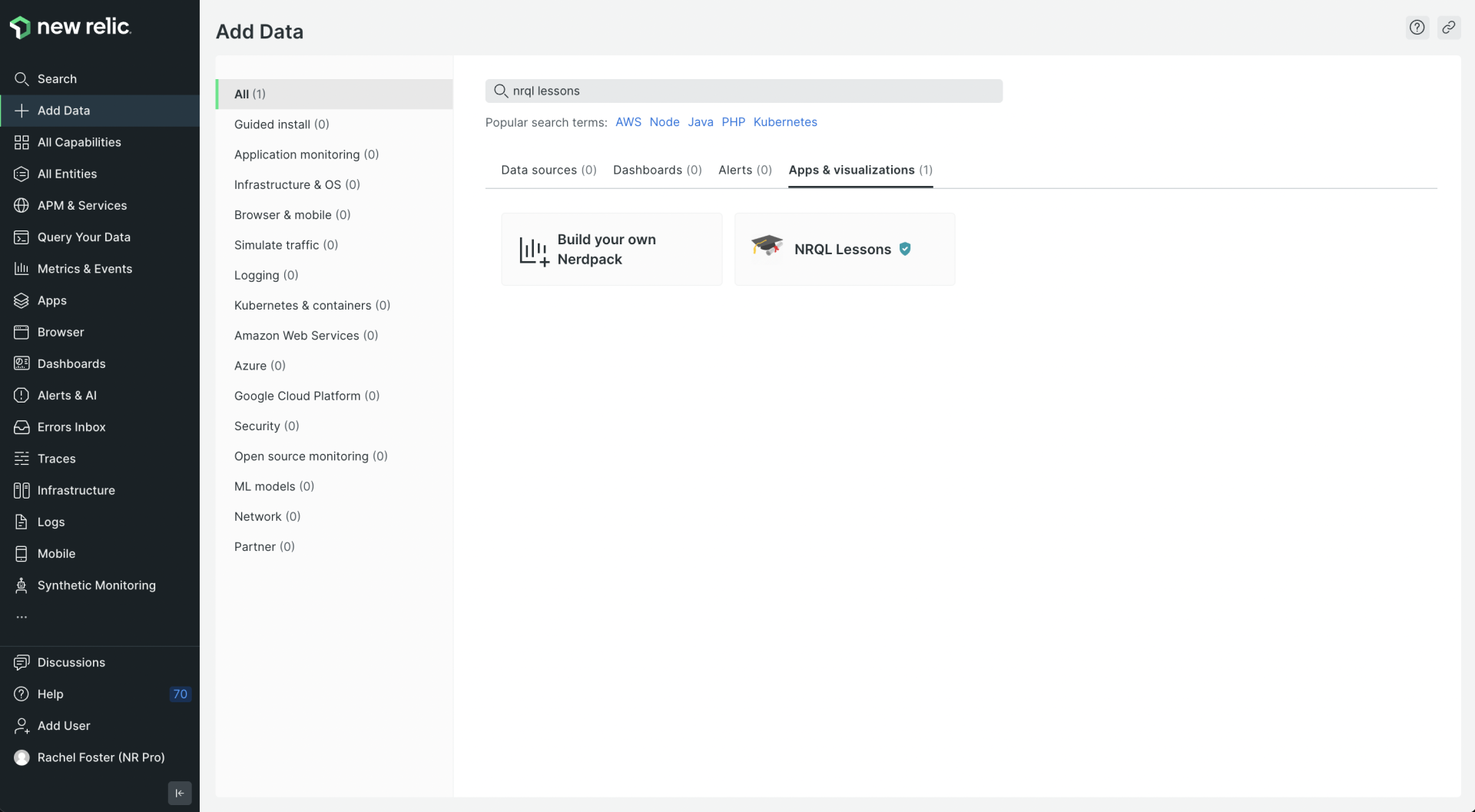Open the Logs sidebar icon
This screenshot has height=812, width=1475.
21,522
